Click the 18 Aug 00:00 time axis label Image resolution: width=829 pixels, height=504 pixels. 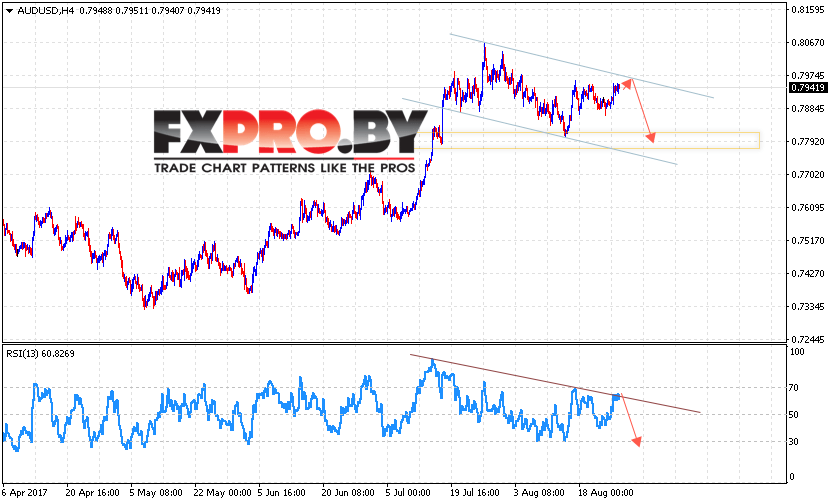pyautogui.click(x=606, y=493)
